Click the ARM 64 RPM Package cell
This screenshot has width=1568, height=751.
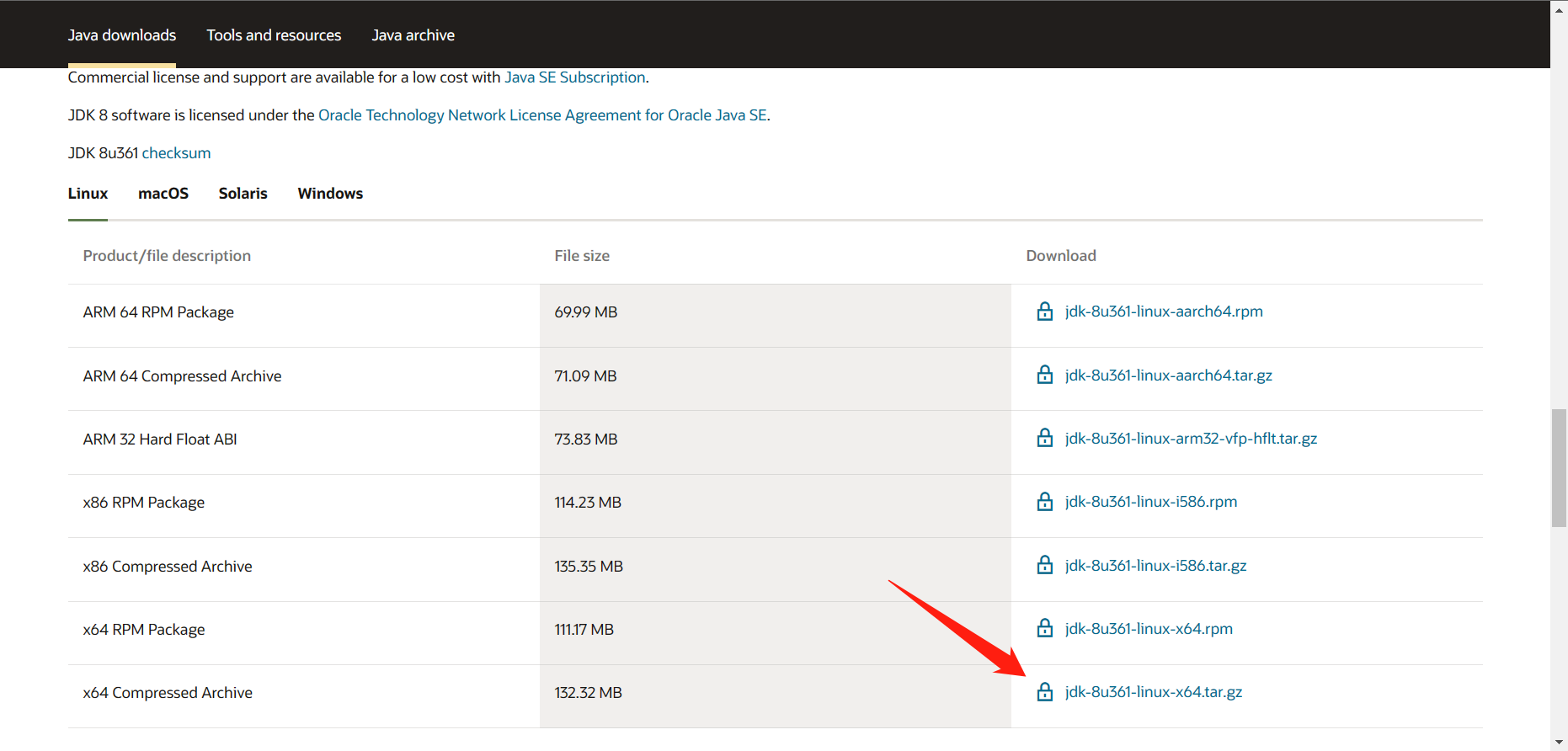304,316
